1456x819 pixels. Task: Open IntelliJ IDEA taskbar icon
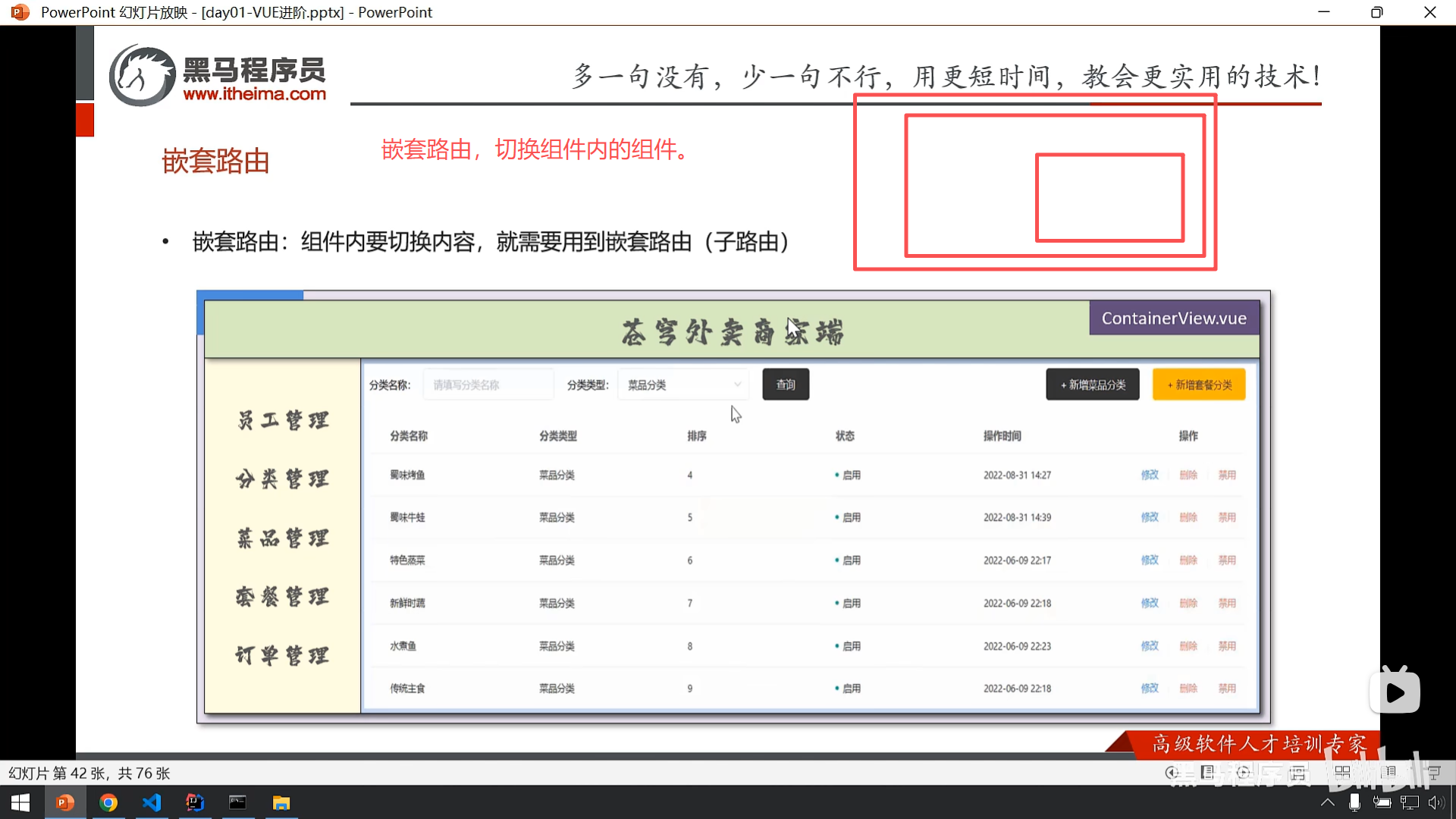[195, 802]
